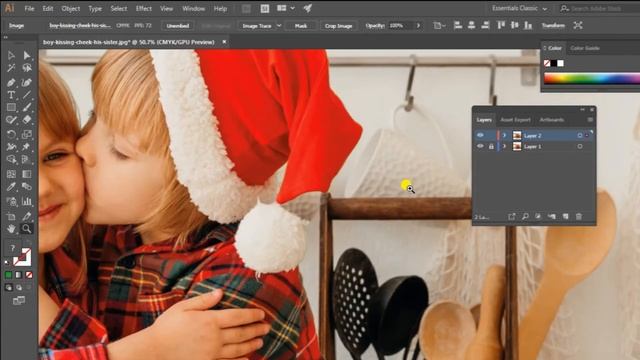
Task: Click Collect for Export icon in Layers panel
Action: (x=512, y=217)
